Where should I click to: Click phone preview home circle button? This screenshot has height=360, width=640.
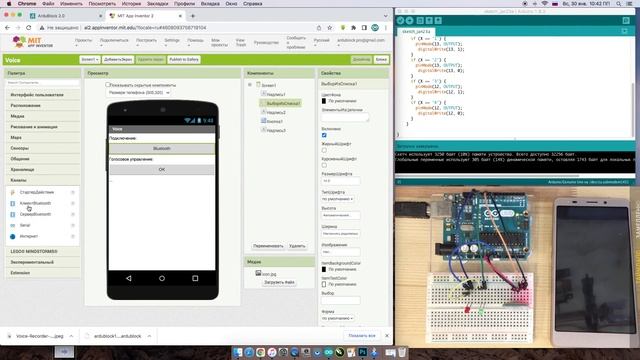pos(162,278)
